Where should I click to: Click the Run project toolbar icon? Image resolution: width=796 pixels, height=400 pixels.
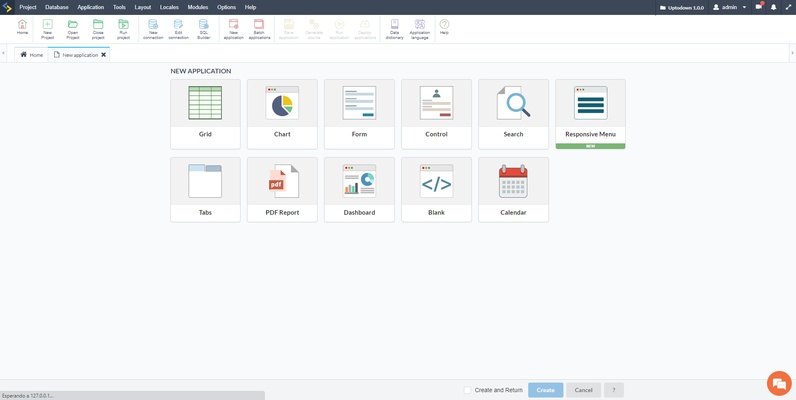point(123,28)
